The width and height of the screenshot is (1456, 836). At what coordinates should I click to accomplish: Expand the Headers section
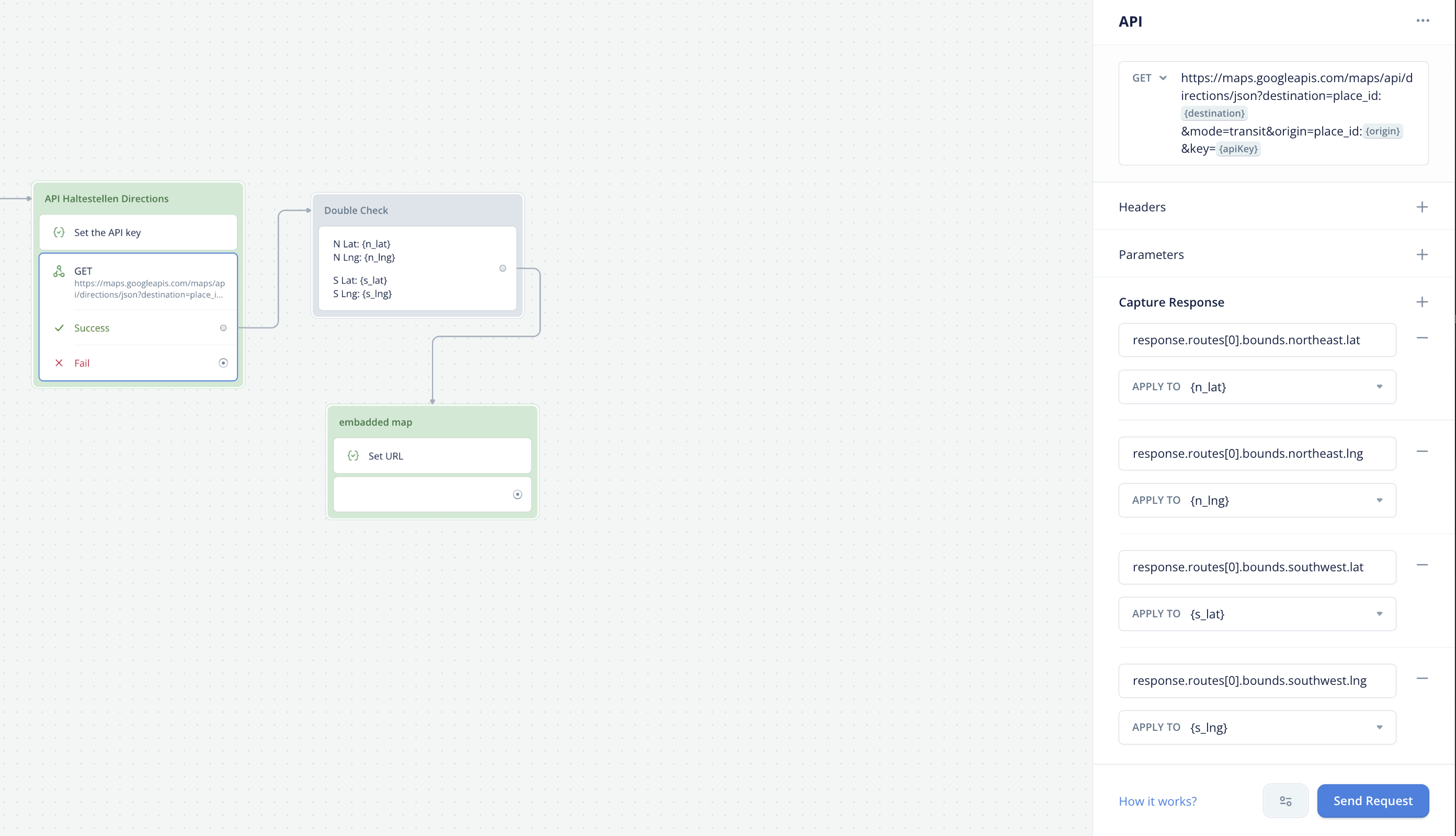coord(1142,207)
